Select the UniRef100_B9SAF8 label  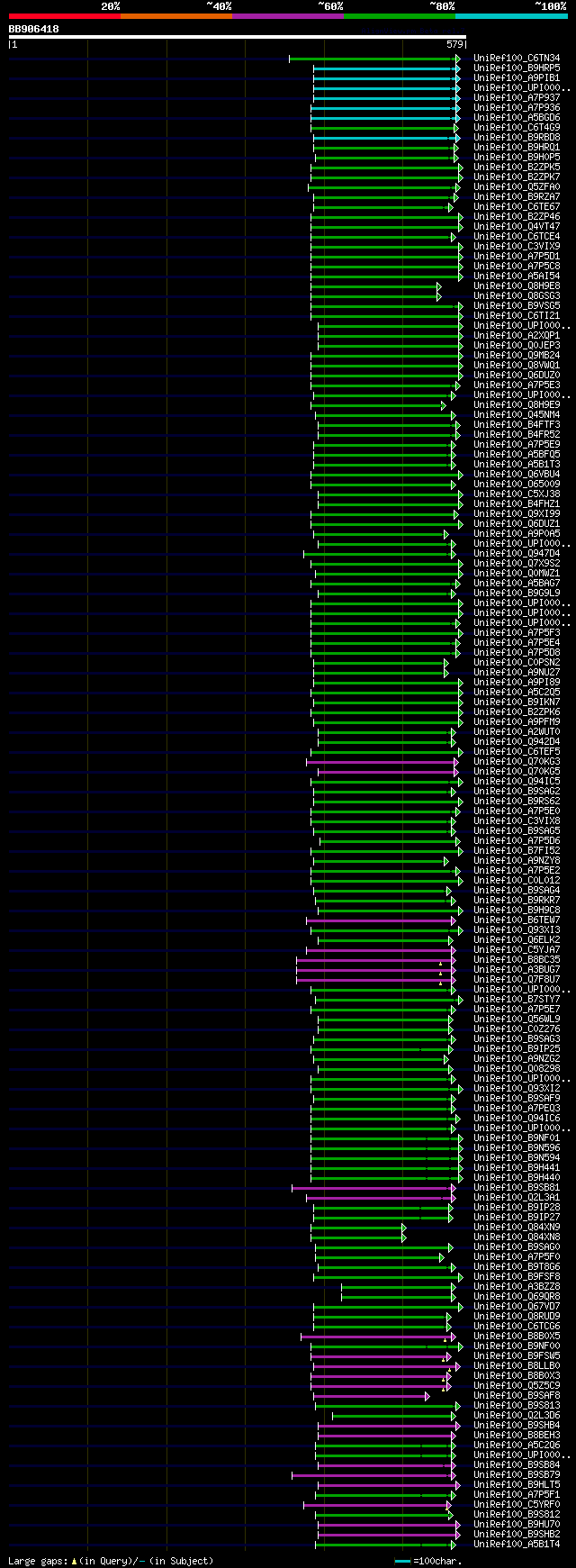517,1396
